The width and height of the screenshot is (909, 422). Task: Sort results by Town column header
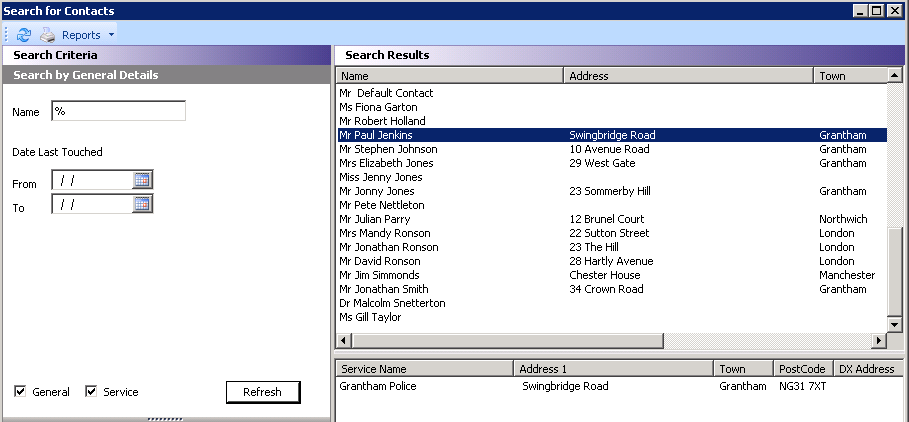click(x=850, y=75)
